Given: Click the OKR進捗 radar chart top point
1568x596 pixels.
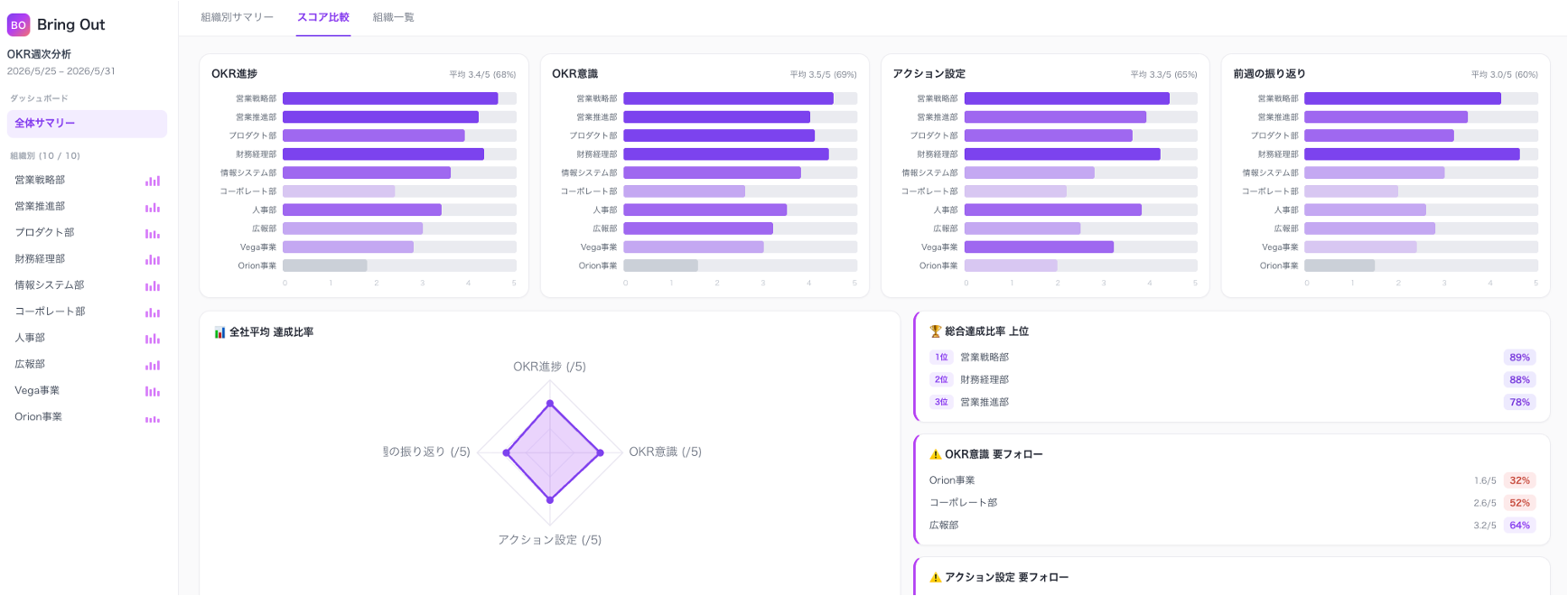Looking at the screenshot, I should (549, 404).
